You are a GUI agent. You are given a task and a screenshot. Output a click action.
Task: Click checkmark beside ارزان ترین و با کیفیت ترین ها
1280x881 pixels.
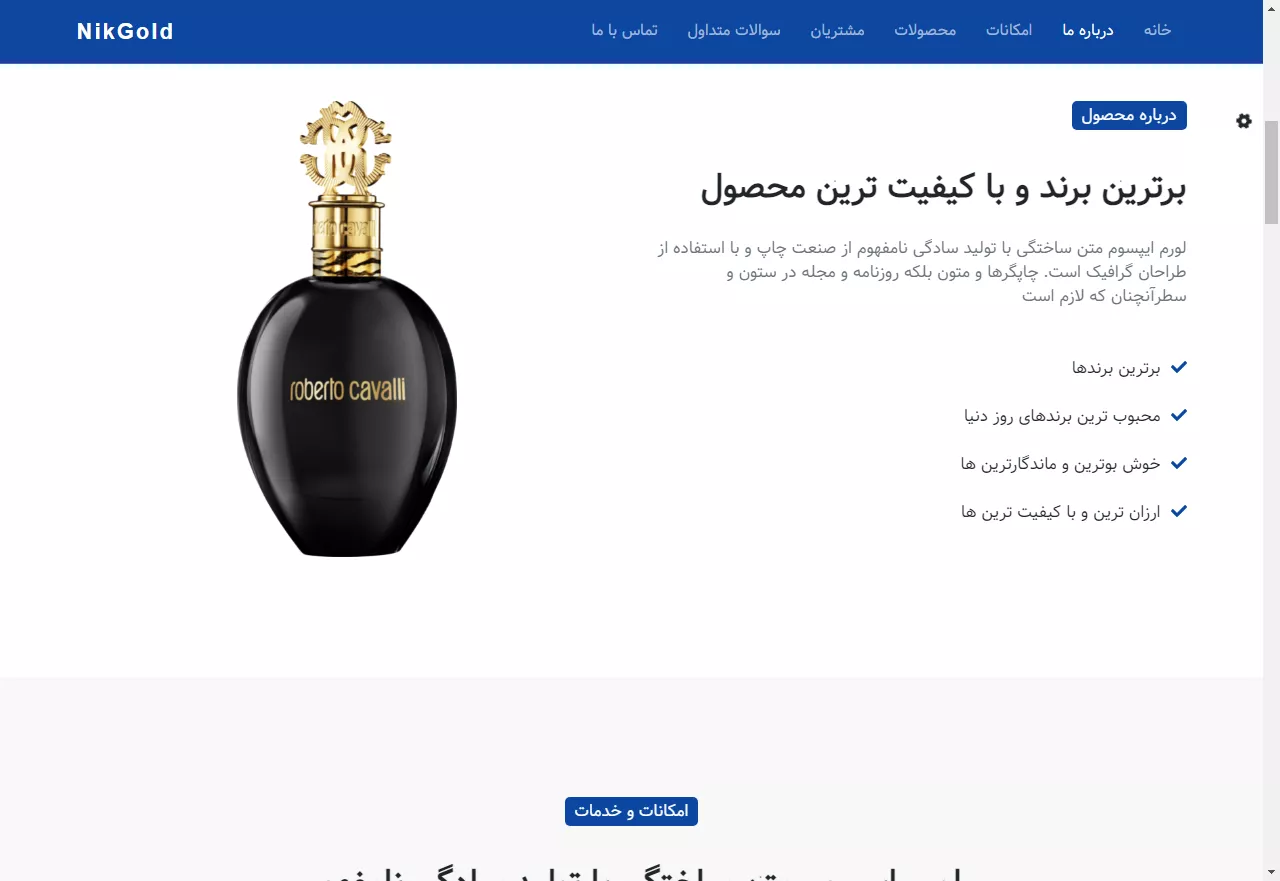click(1179, 511)
